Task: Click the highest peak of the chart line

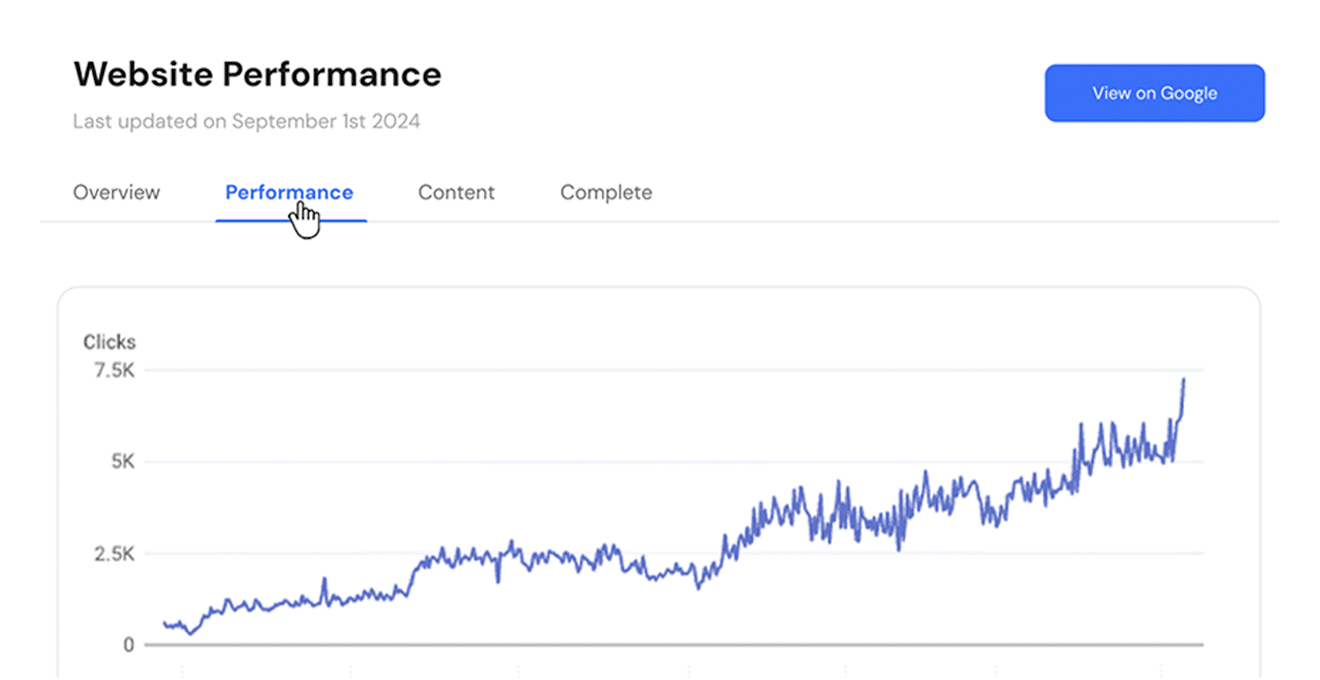Action: tap(1184, 380)
